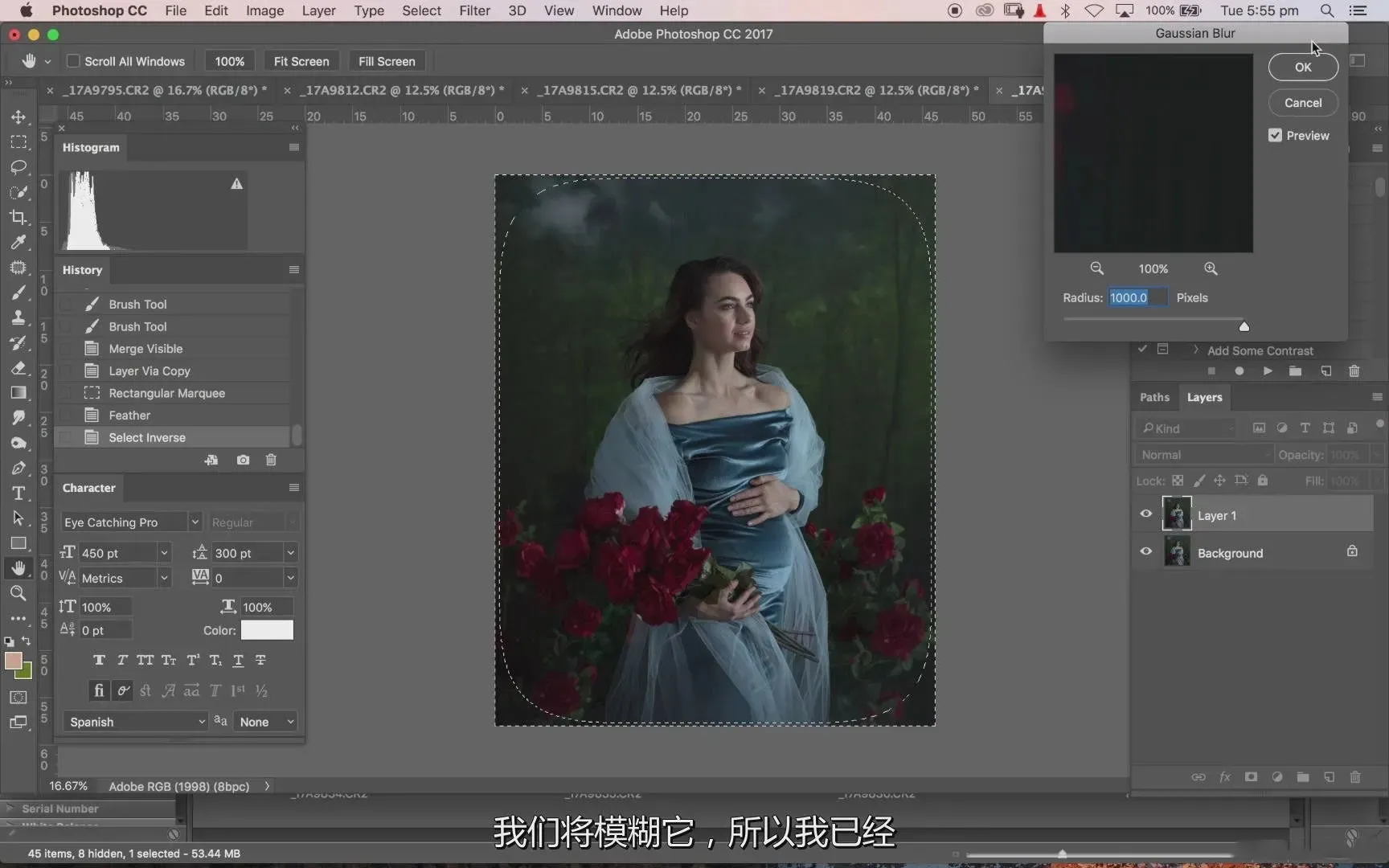1389x868 pixels.
Task: Select the Clone Stamp tool
Action: (18, 317)
